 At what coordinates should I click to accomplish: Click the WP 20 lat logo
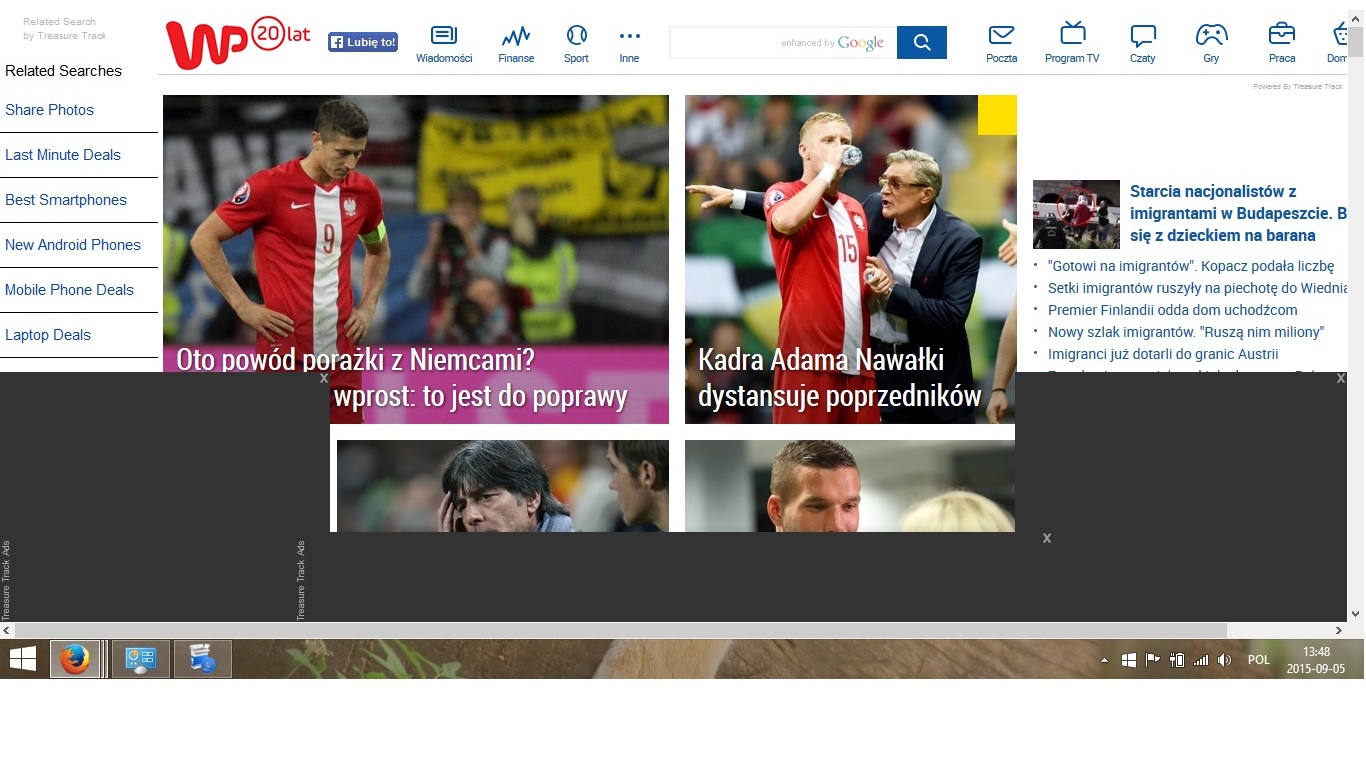click(238, 43)
